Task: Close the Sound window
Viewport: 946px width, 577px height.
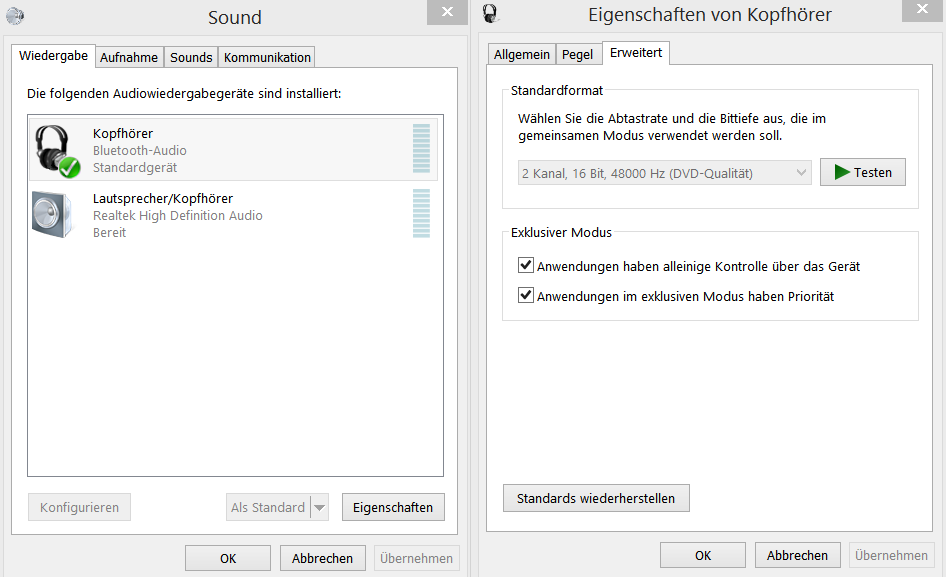Action: pyautogui.click(x=445, y=11)
